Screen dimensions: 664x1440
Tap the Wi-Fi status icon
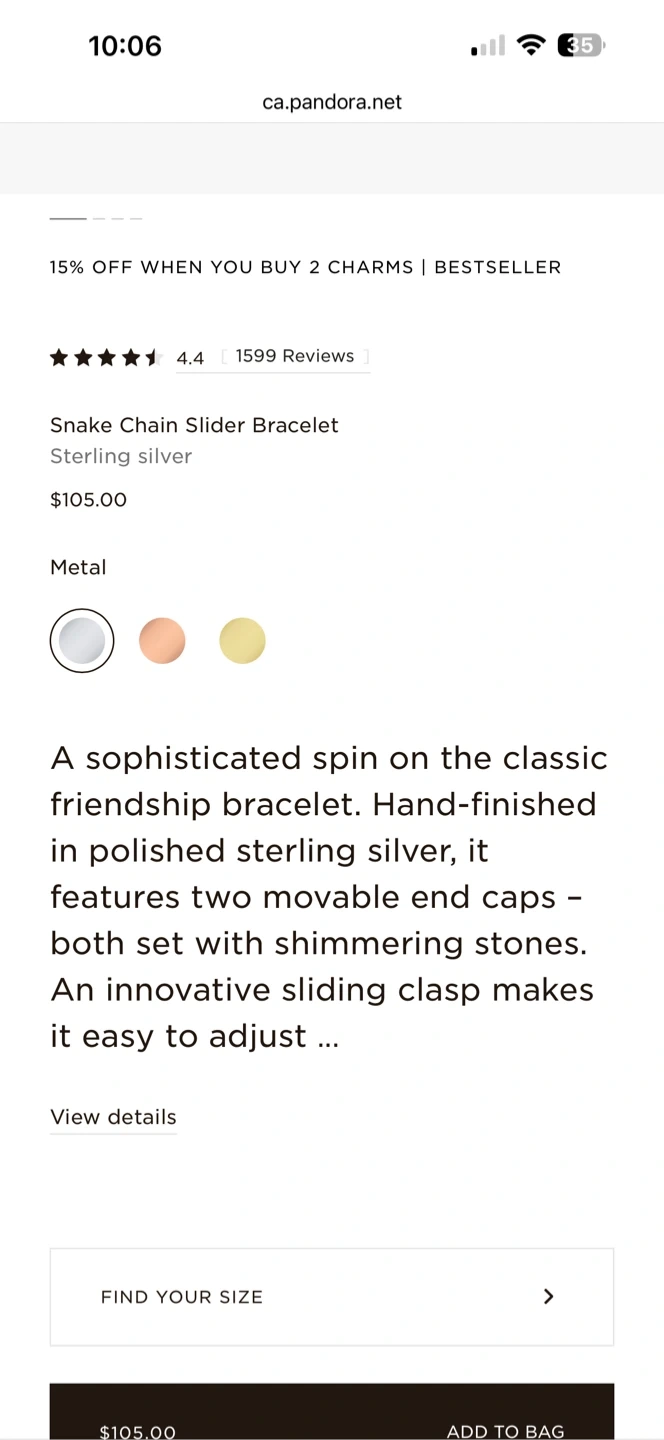pos(531,45)
